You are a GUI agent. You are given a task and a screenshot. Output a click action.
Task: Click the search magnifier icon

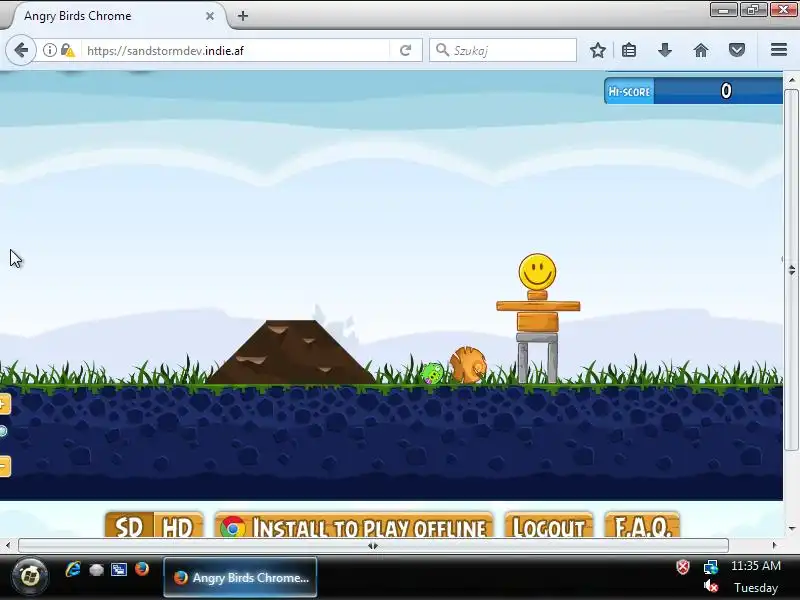click(x=442, y=50)
